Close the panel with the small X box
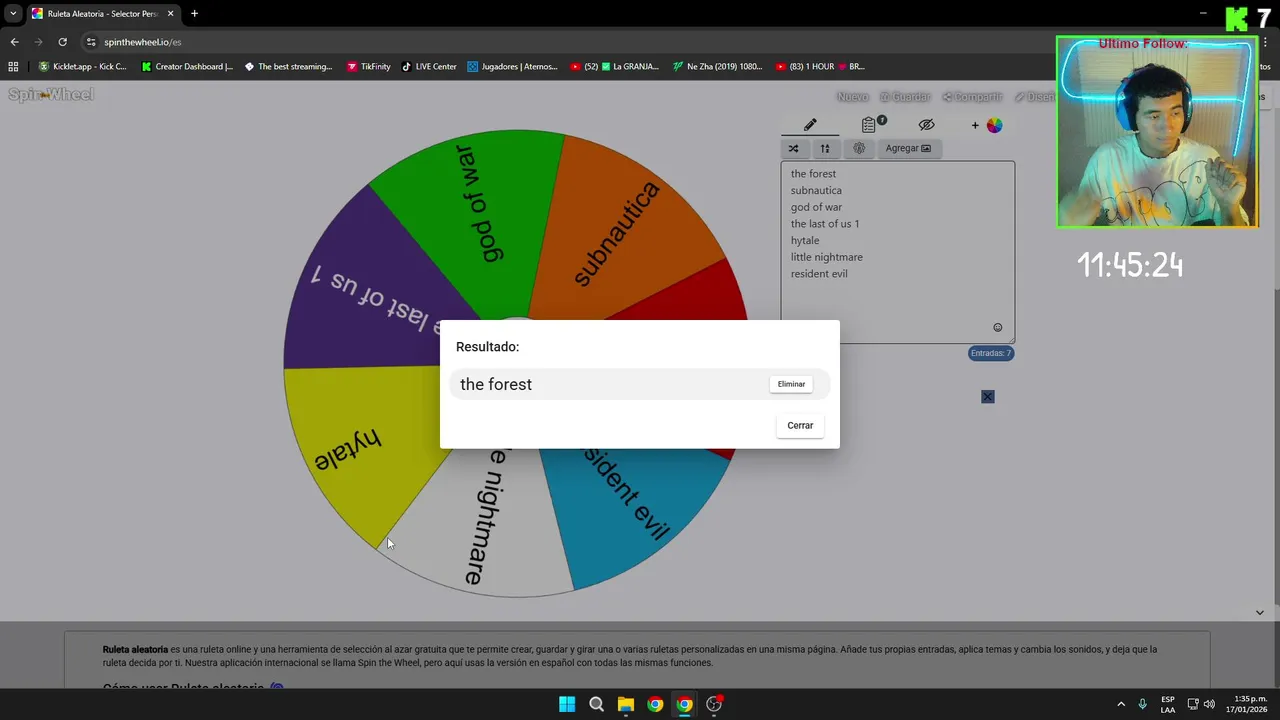The height and width of the screenshot is (720, 1280). [988, 397]
